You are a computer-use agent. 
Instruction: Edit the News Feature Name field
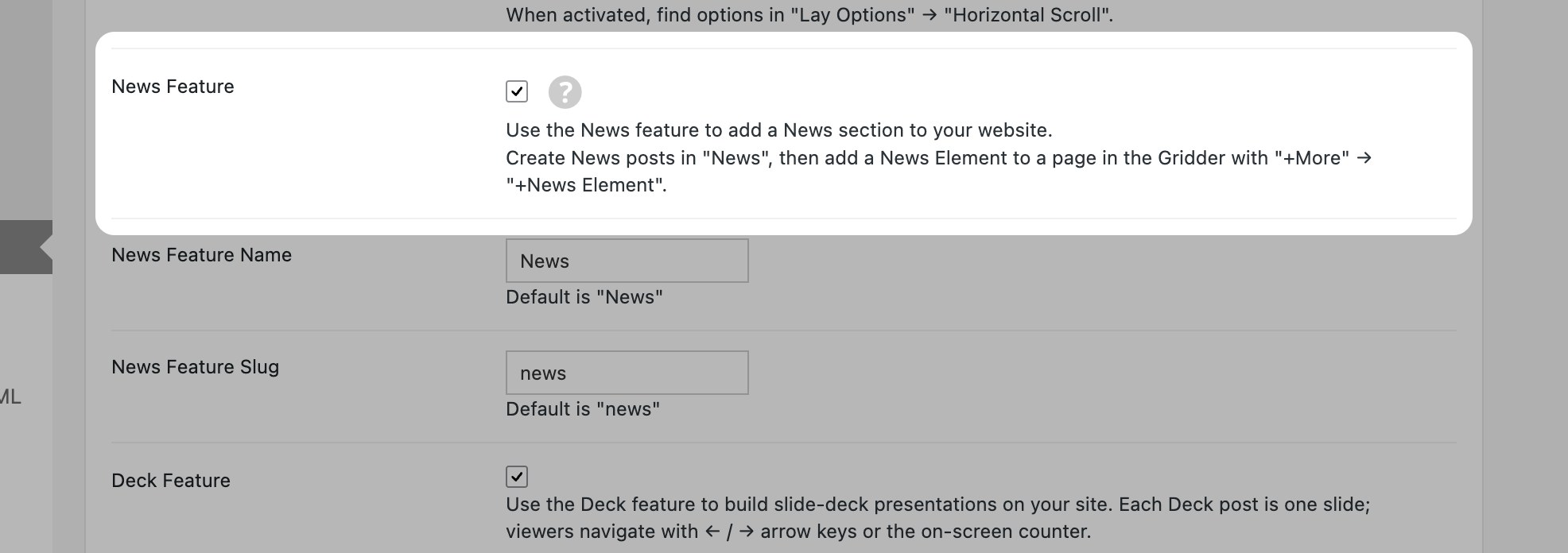pyautogui.click(x=627, y=261)
